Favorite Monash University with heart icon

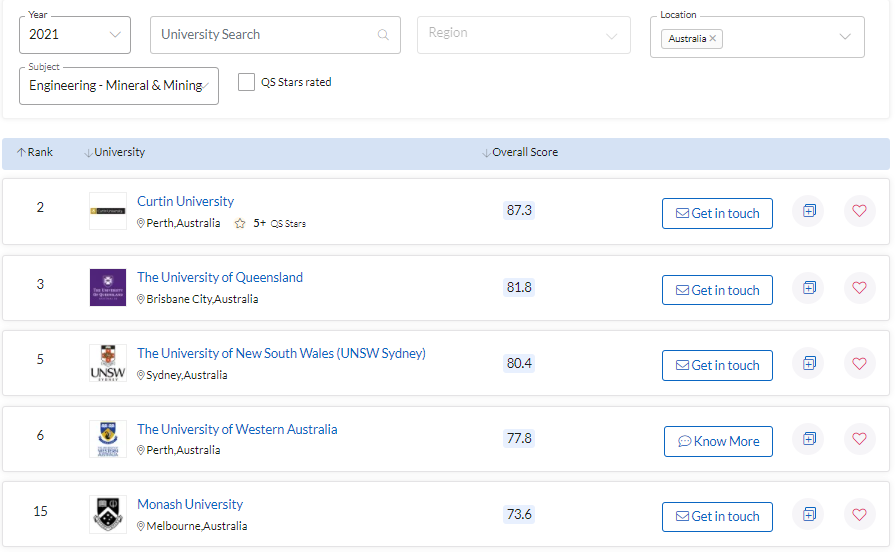tap(860, 514)
